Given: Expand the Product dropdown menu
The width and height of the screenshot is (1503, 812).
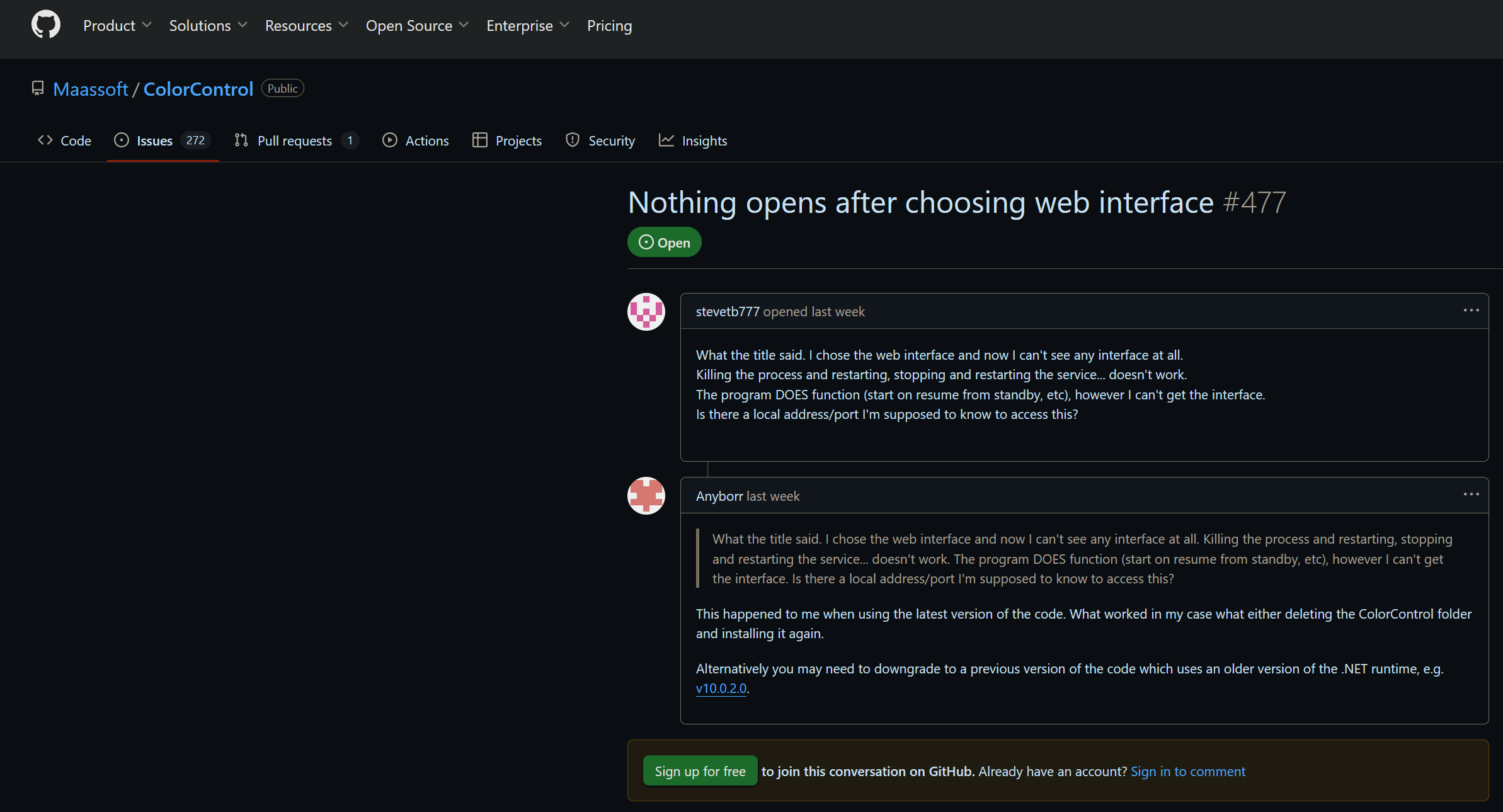Looking at the screenshot, I should [x=117, y=26].
